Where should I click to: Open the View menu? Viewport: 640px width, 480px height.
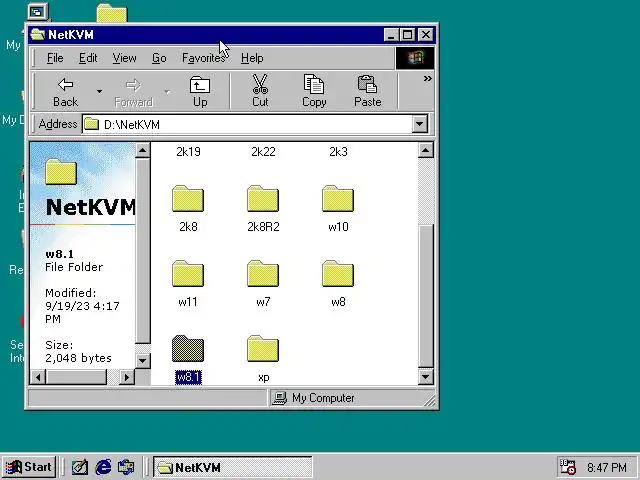point(124,58)
